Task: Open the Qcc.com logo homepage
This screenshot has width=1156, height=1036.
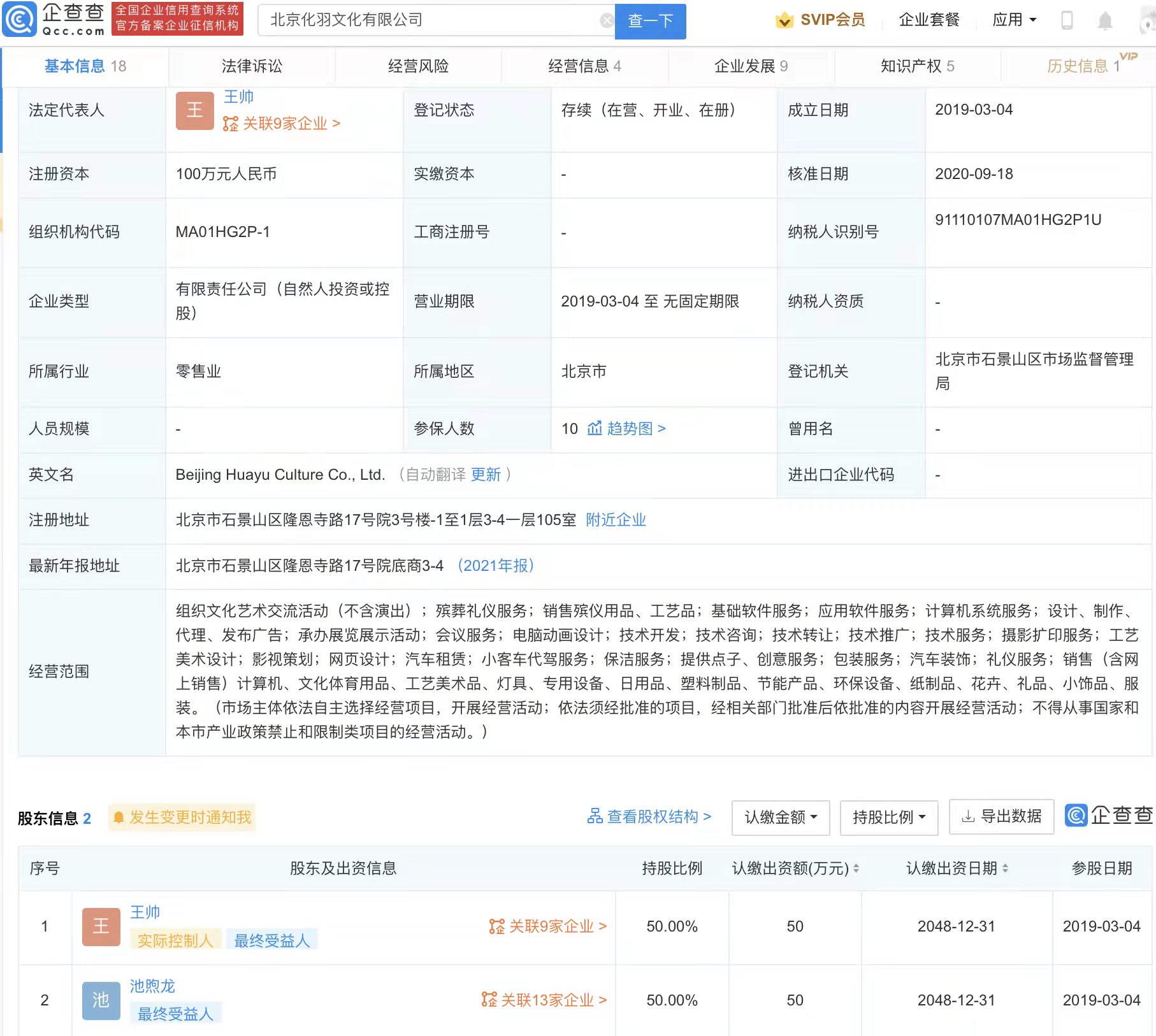Action: pos(54,20)
